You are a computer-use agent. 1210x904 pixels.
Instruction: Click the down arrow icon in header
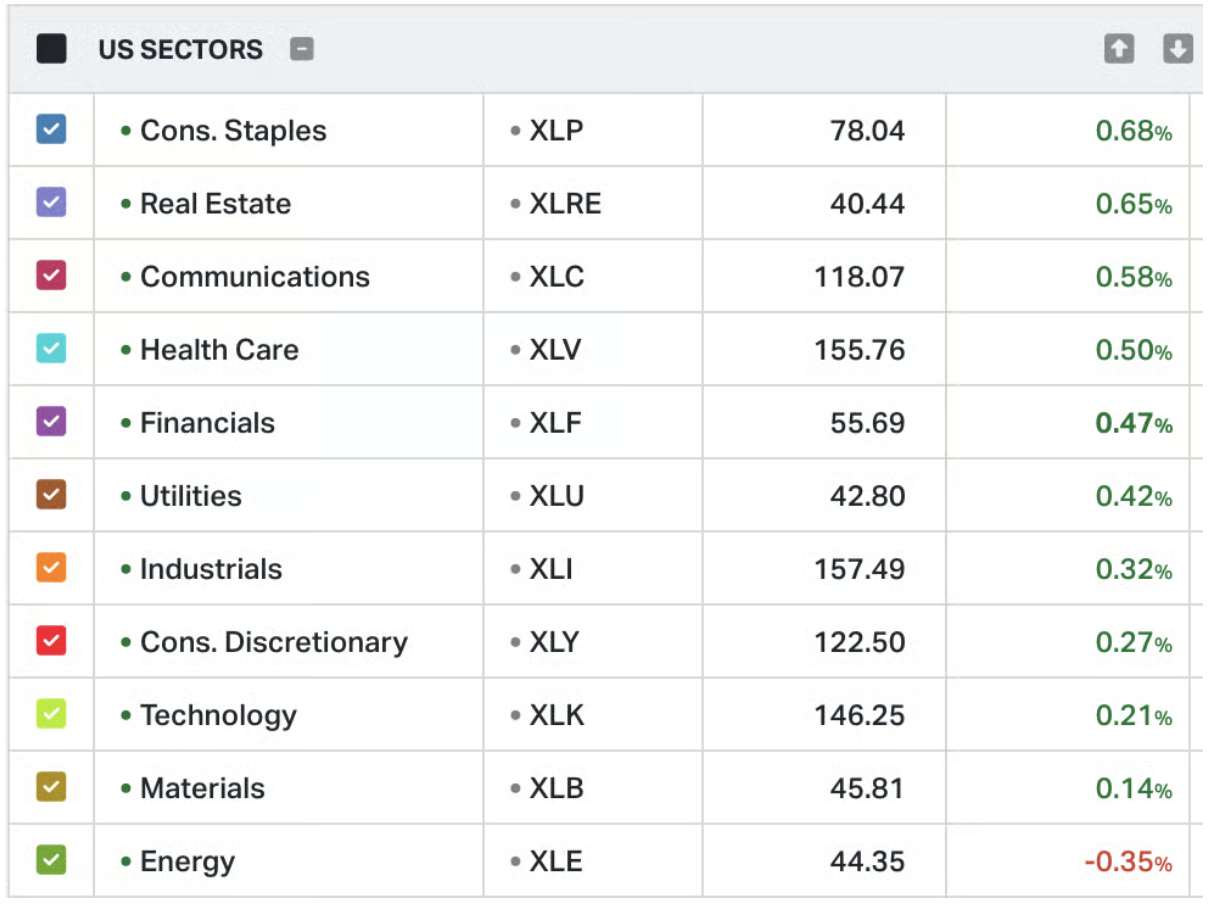(1177, 49)
